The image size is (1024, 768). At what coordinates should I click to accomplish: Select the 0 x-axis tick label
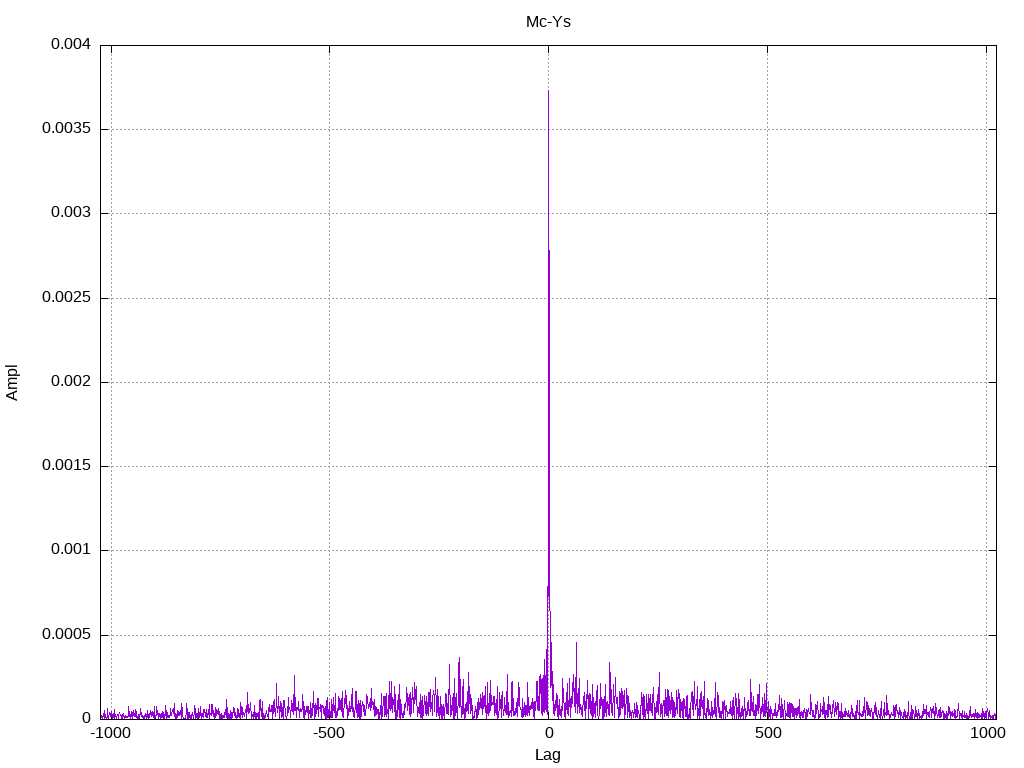click(548, 733)
